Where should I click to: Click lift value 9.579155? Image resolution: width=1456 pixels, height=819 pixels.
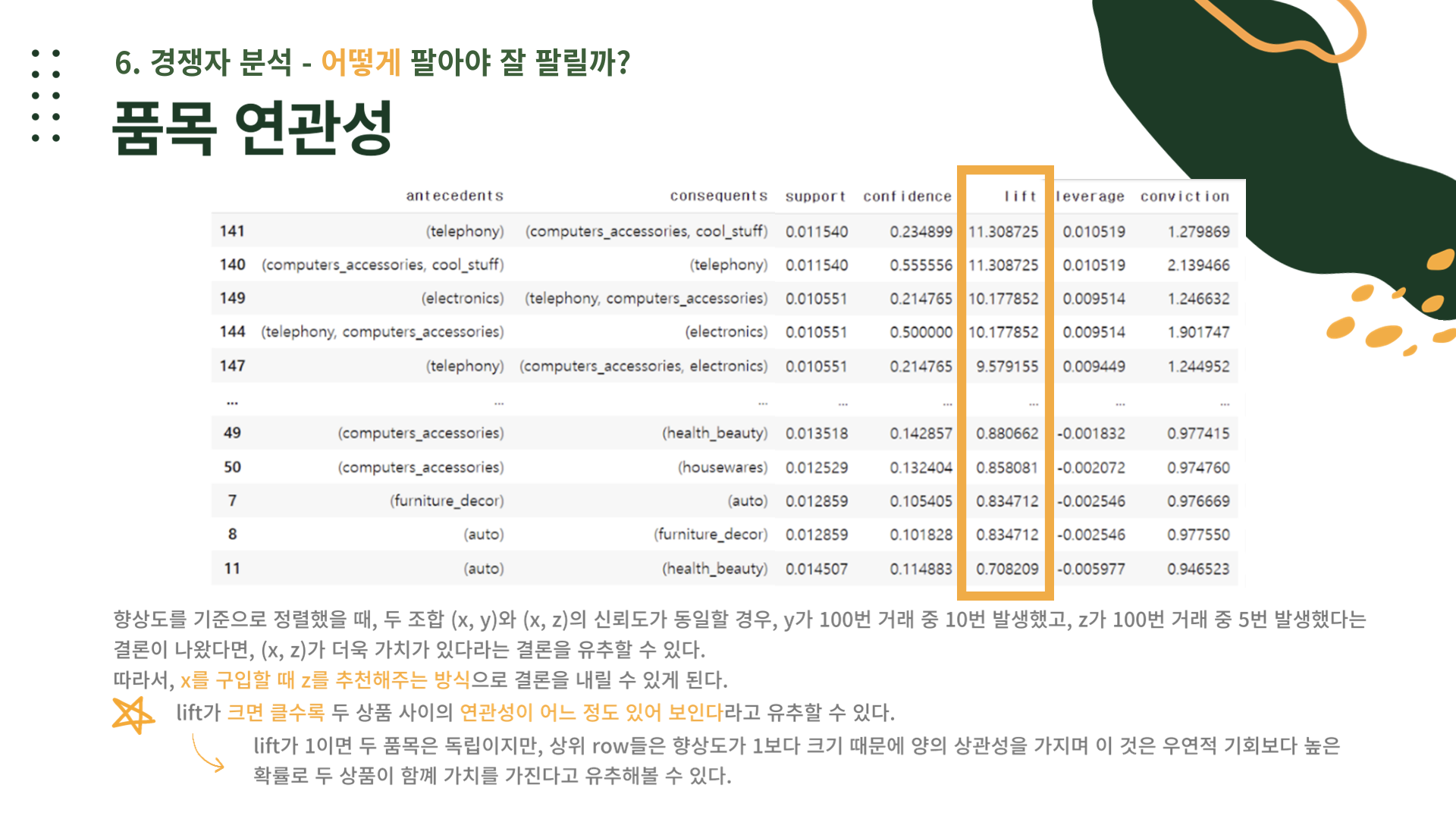(1007, 366)
